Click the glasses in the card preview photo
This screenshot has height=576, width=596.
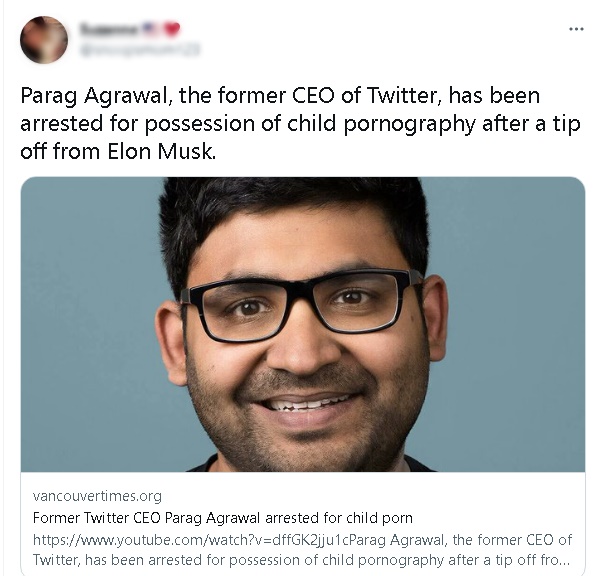coord(302,304)
